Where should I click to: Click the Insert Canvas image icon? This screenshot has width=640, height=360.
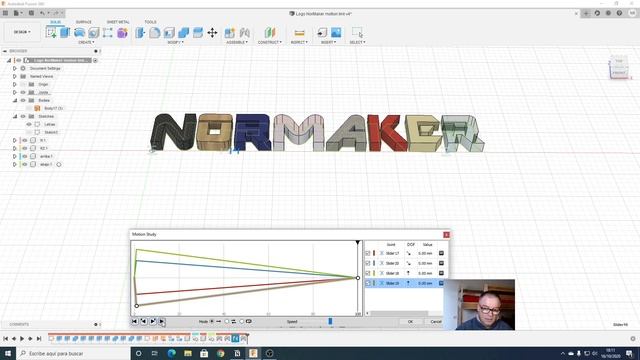point(336,32)
